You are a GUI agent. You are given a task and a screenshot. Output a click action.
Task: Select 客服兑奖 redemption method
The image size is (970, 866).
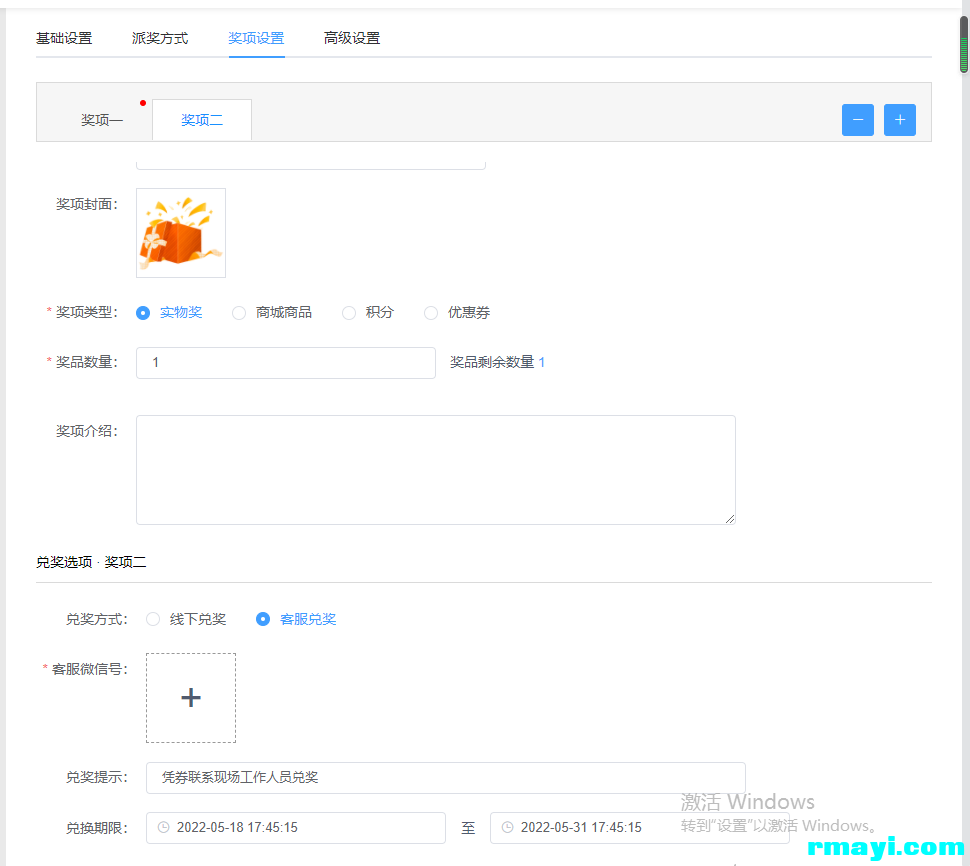(x=263, y=619)
